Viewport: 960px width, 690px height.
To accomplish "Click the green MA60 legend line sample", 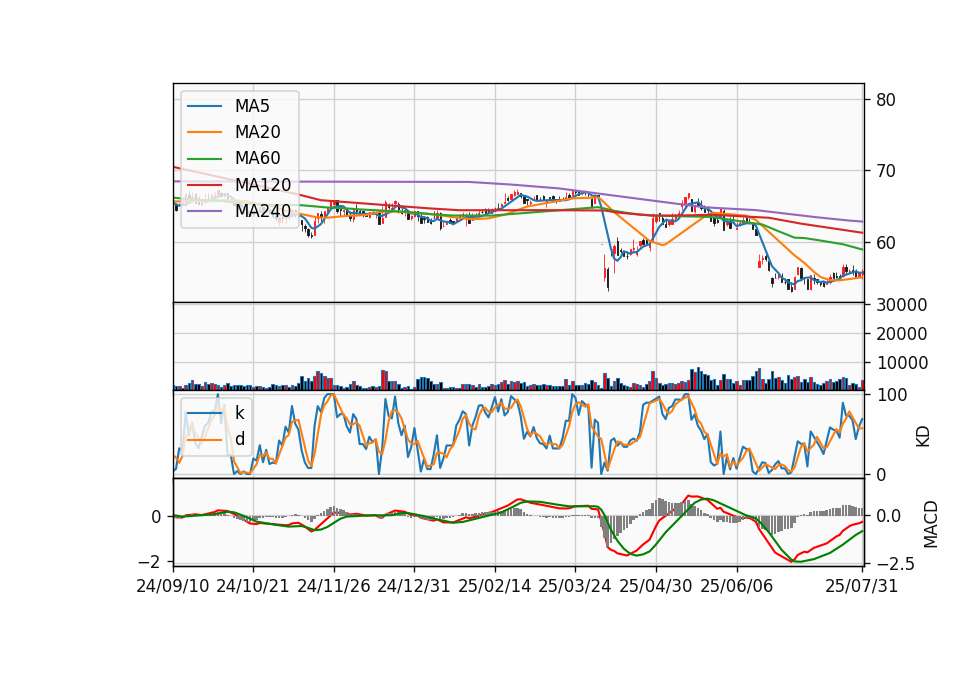I will click(x=204, y=159).
